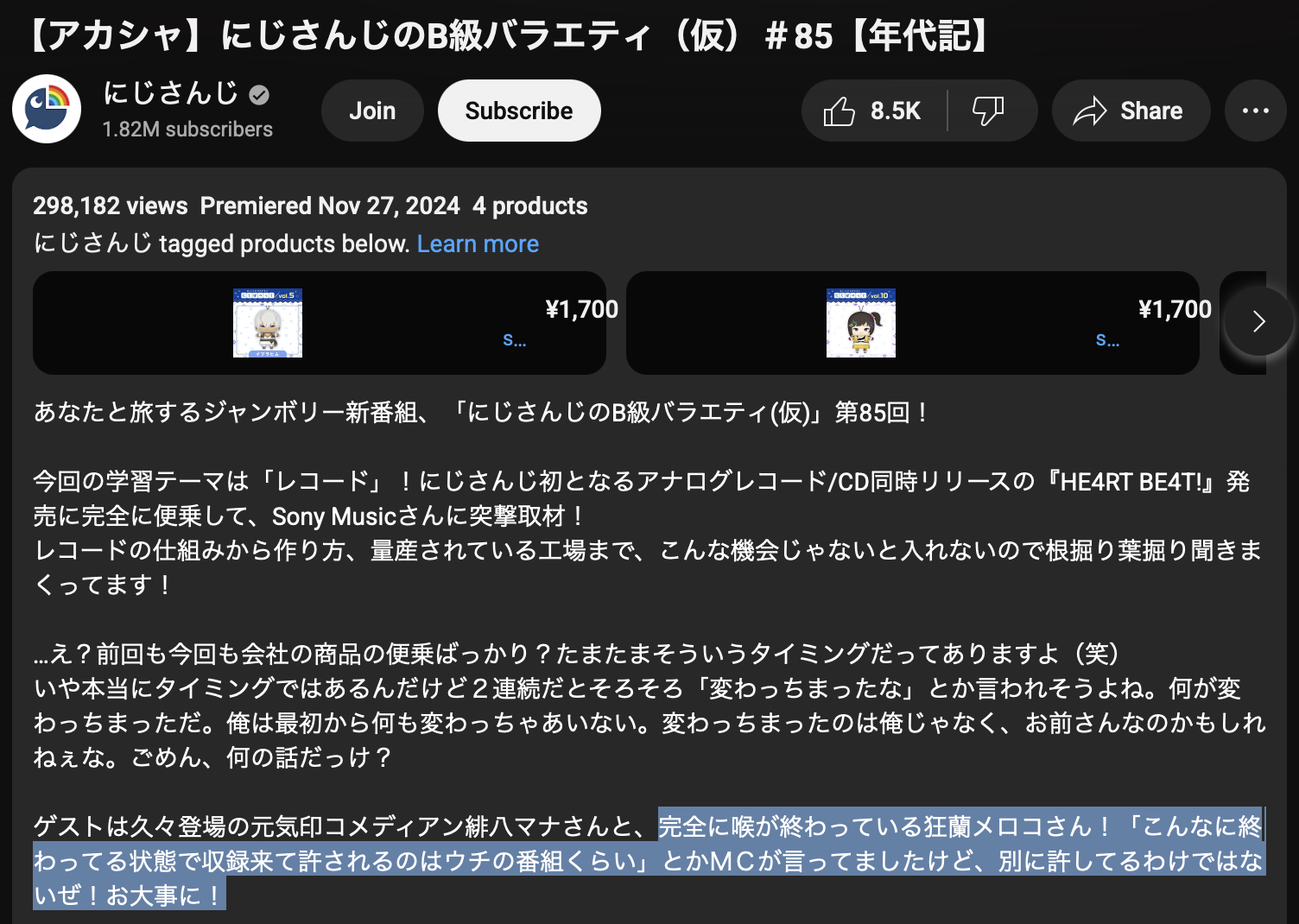Open the vol.10 product thumbnail
This screenshot has height=924, width=1299.
click(861, 323)
